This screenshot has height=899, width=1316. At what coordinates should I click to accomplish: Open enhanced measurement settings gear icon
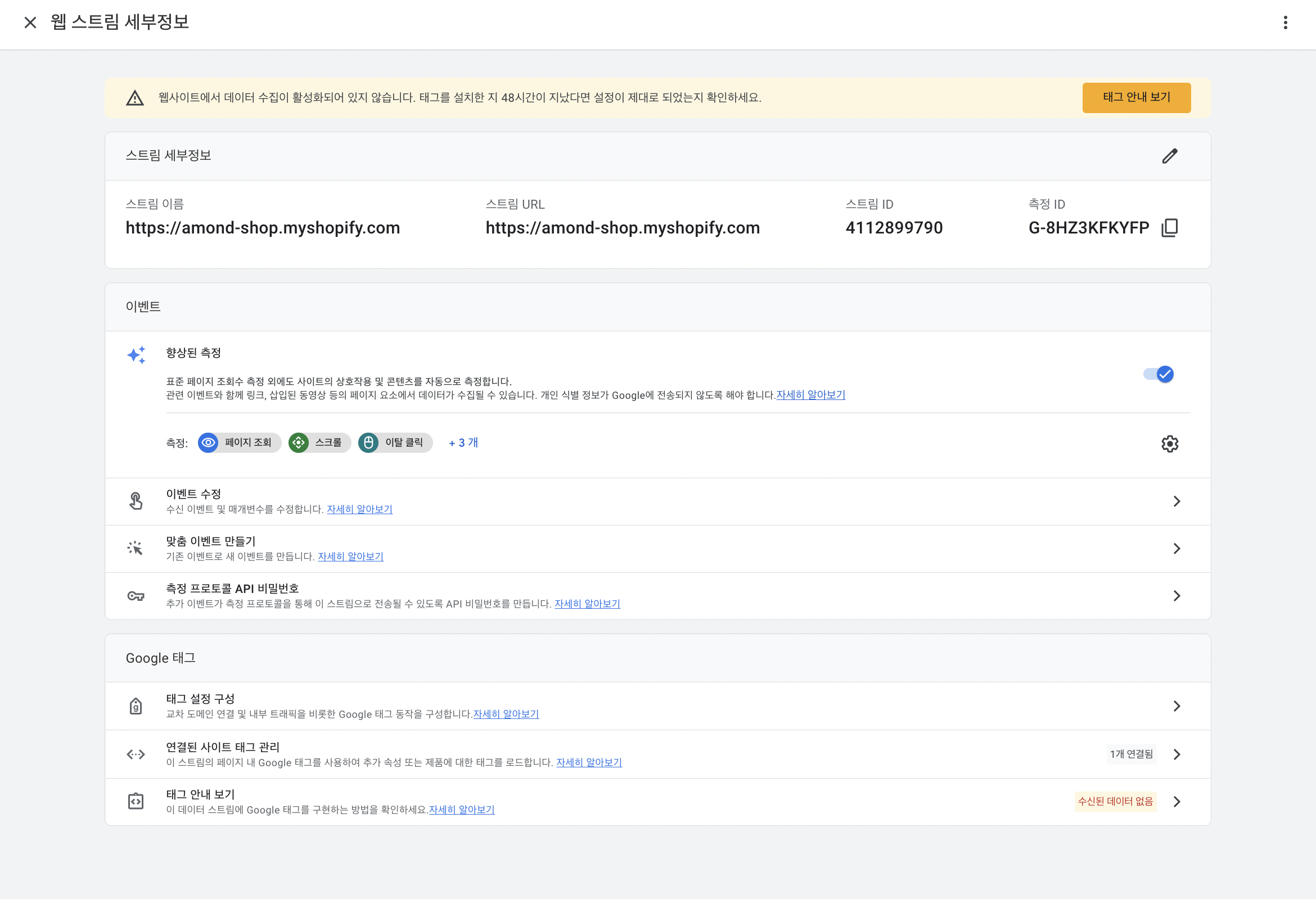pyautogui.click(x=1169, y=443)
